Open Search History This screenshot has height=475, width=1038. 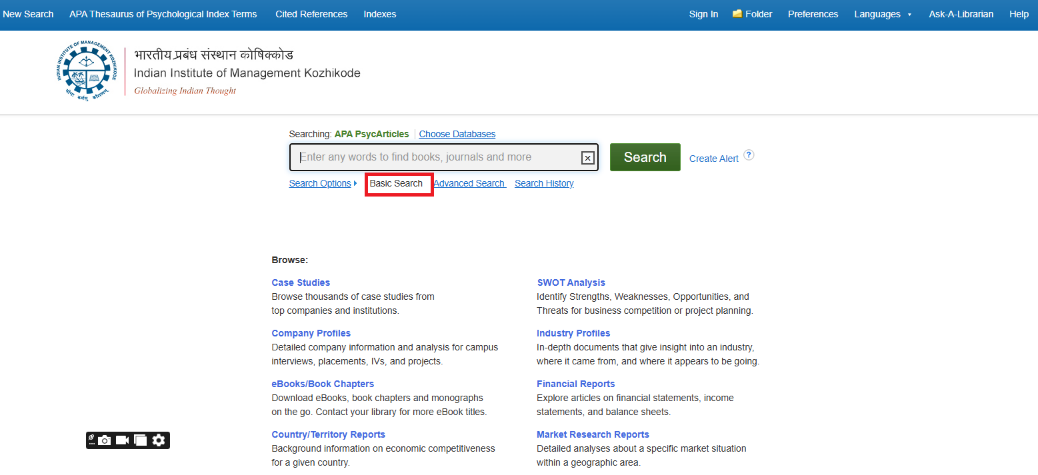point(544,184)
